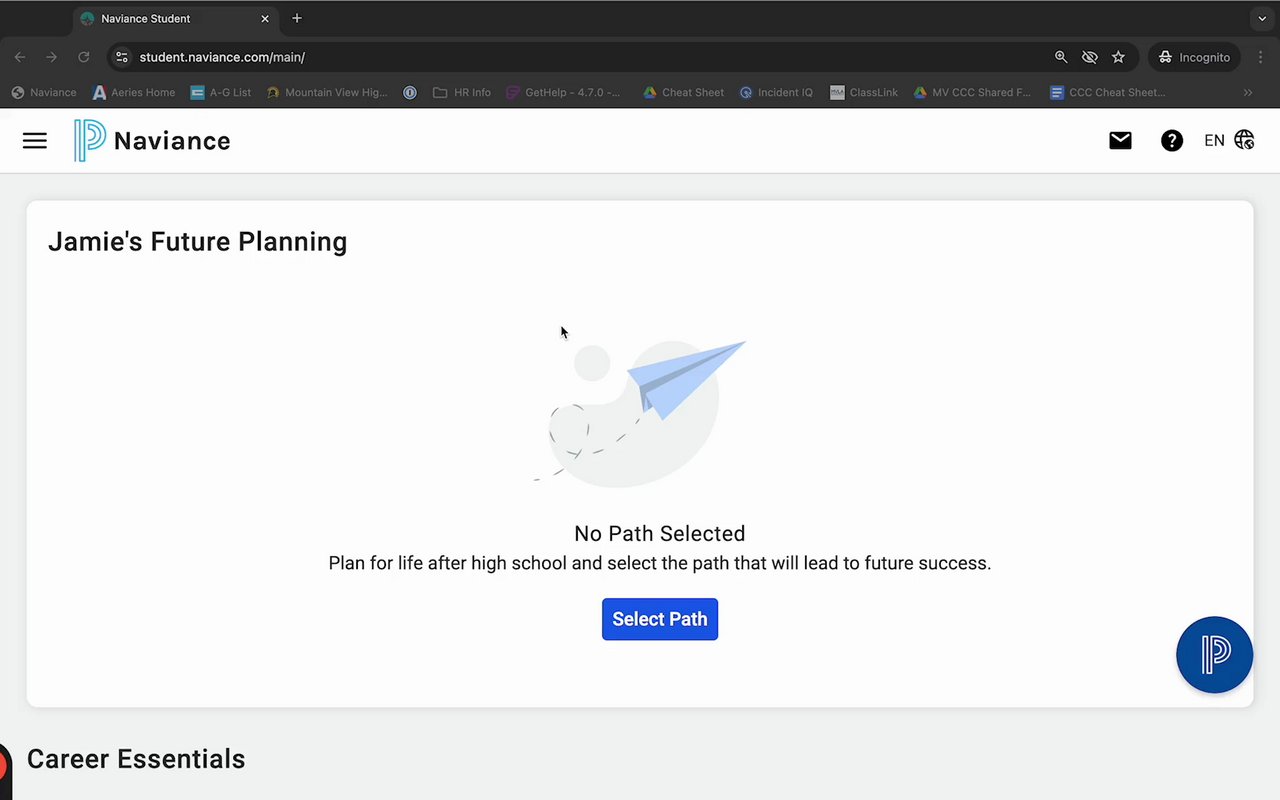Image resolution: width=1280 pixels, height=800 pixels.
Task: Open the help question mark icon
Action: [x=1171, y=141]
